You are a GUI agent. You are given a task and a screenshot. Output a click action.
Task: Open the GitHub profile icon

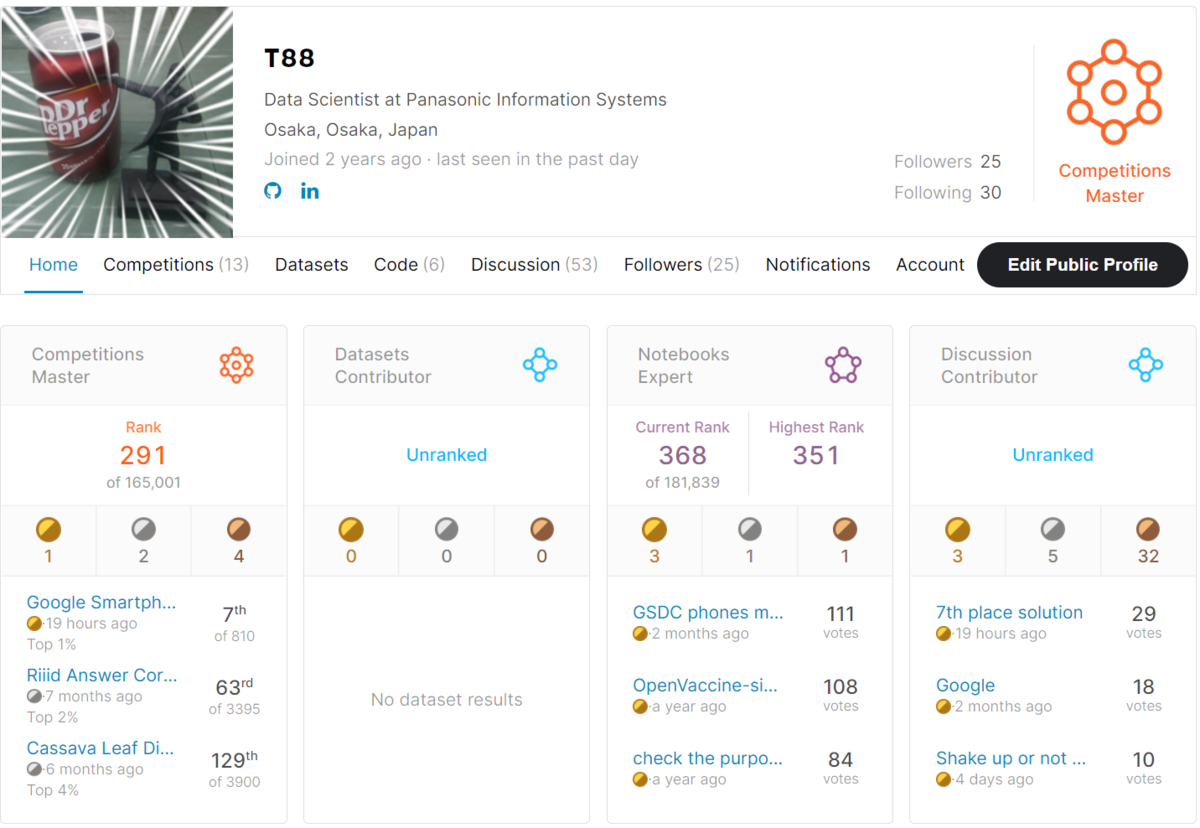point(273,191)
